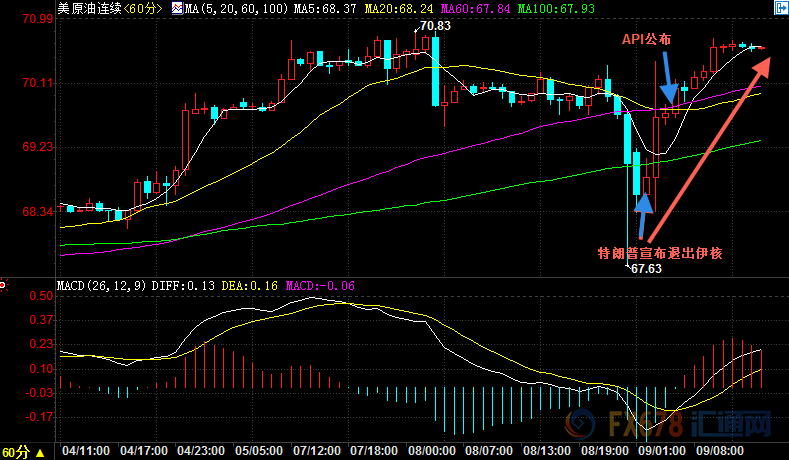Click the 69.23 price axis label
The image size is (789, 460).
[x=38, y=147]
